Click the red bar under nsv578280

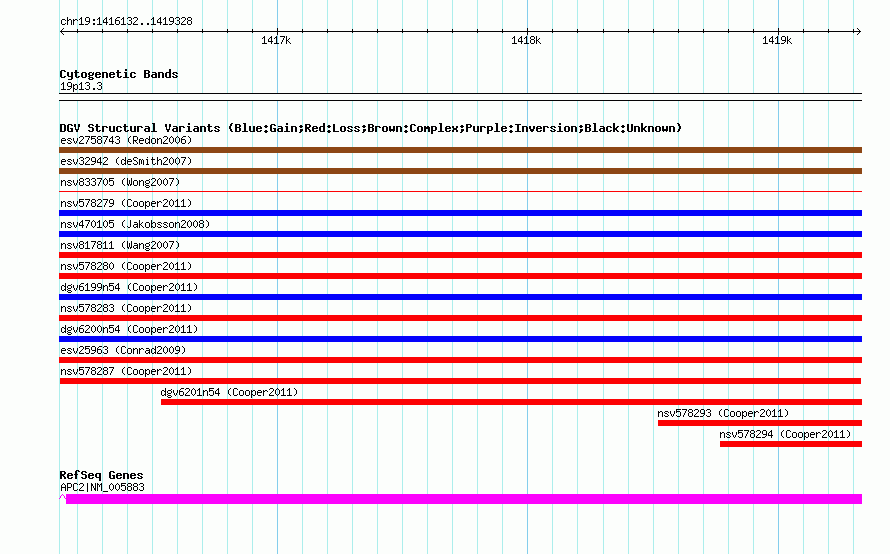460,276
